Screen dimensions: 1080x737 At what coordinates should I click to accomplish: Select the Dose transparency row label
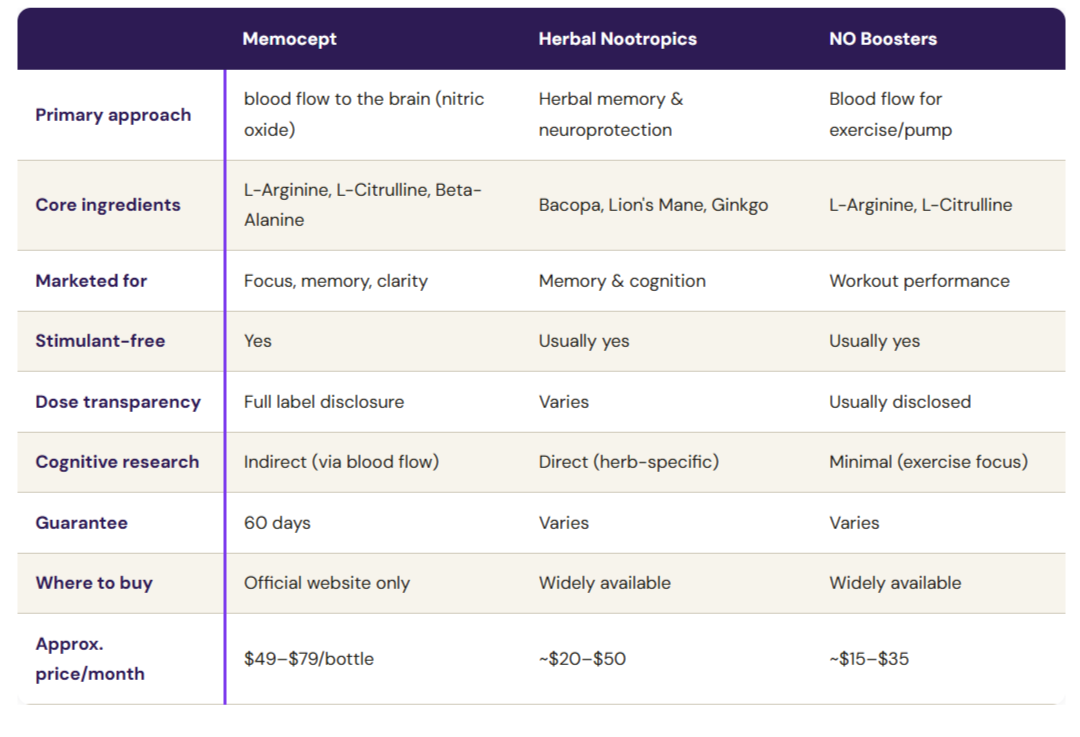118,402
